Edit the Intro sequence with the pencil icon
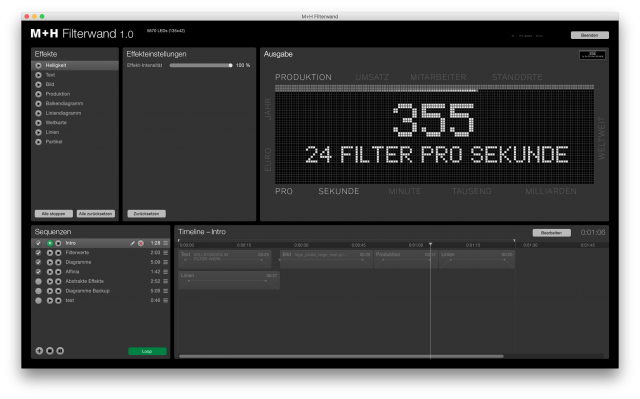This screenshot has height=399, width=640. click(132, 243)
